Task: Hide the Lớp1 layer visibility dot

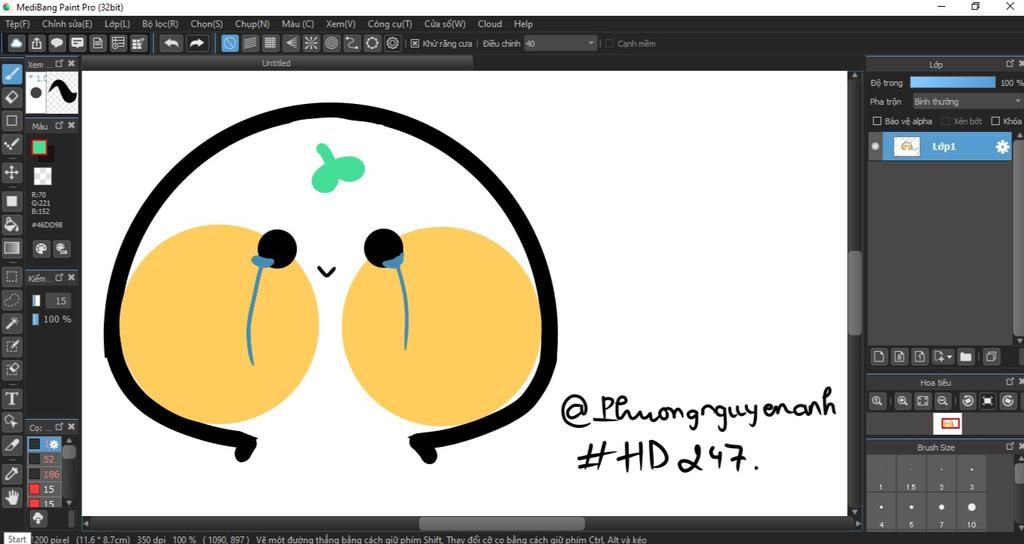Action: click(x=875, y=146)
